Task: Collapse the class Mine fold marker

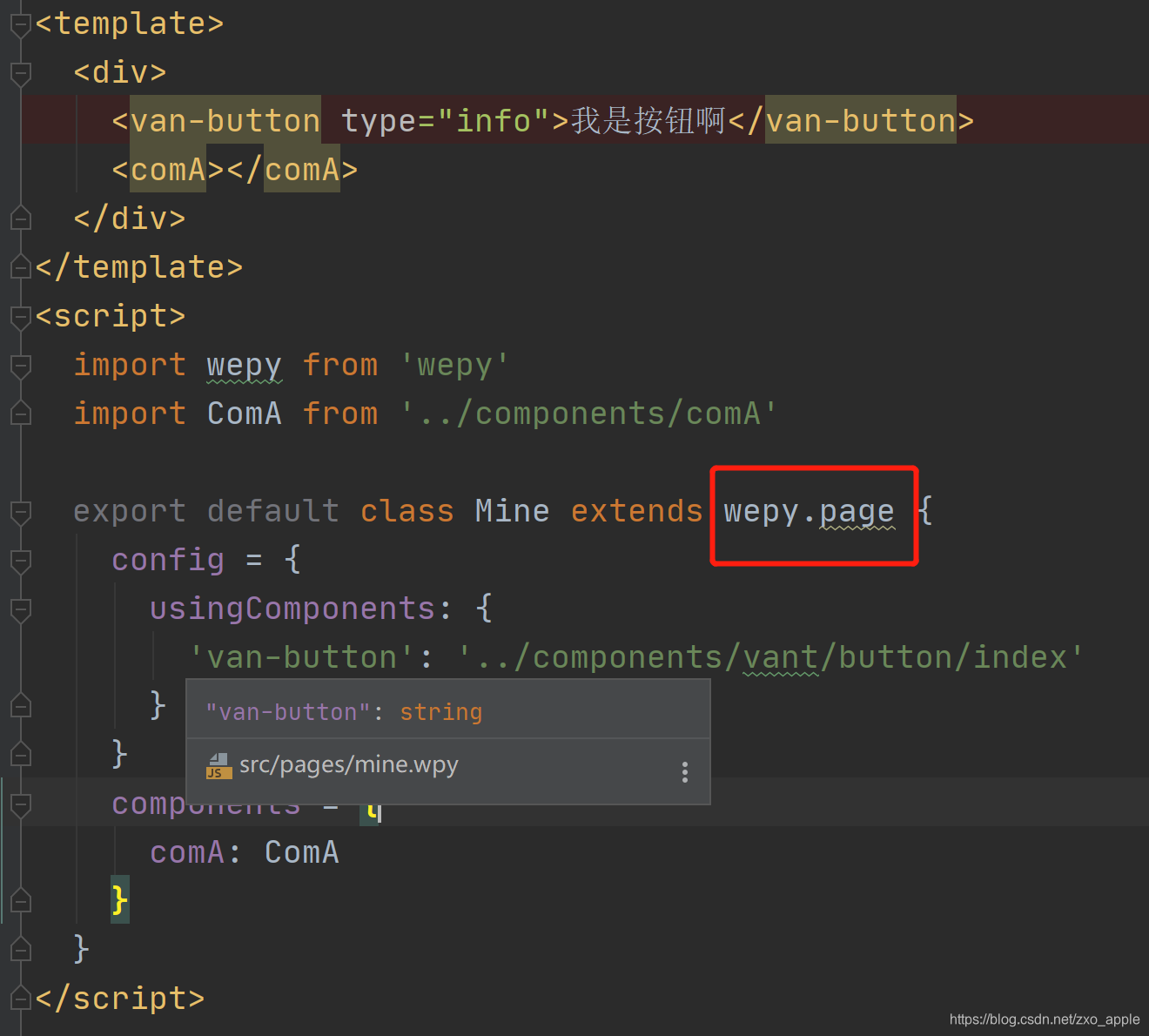Action: [x=21, y=512]
